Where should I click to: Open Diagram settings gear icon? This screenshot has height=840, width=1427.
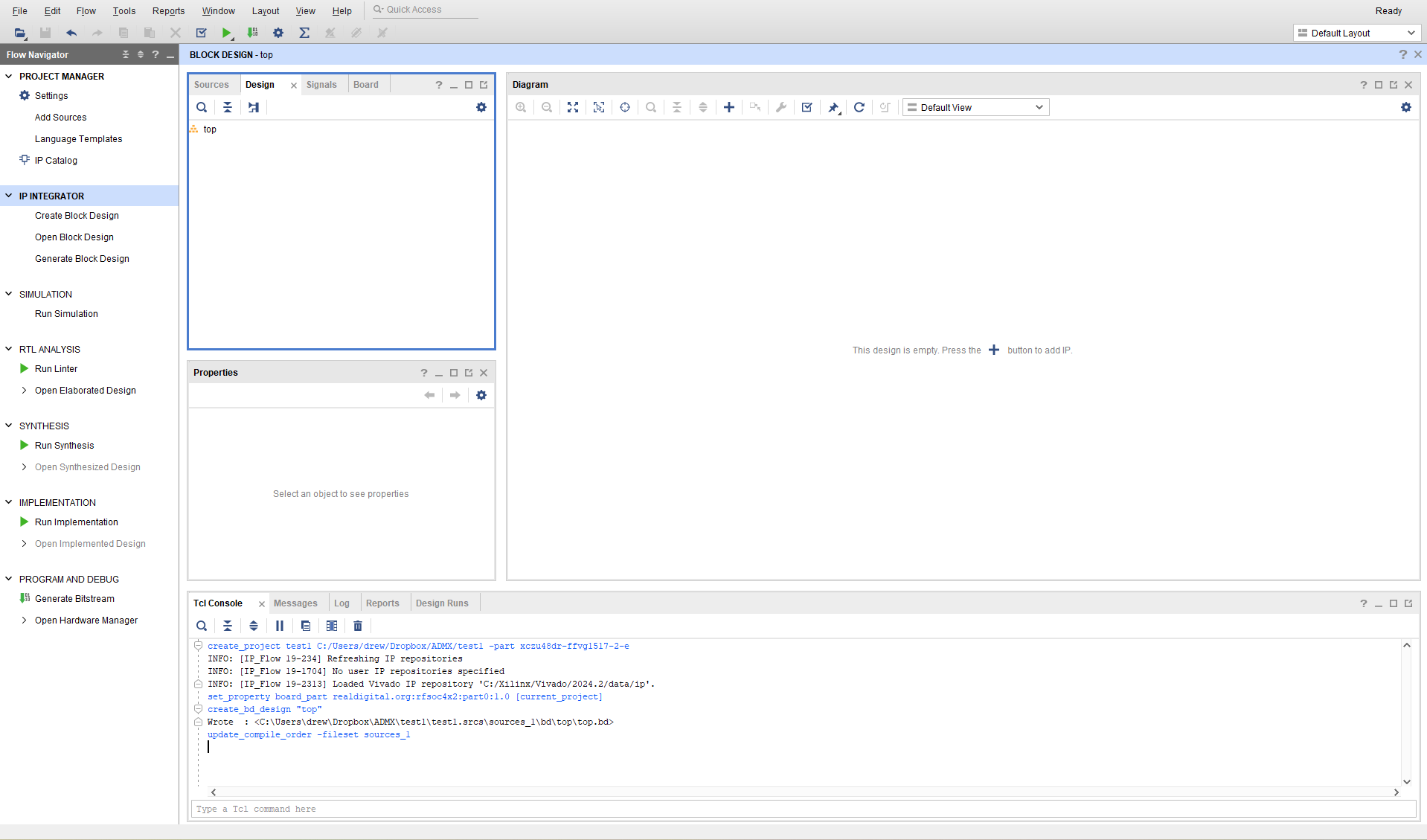[1405, 107]
